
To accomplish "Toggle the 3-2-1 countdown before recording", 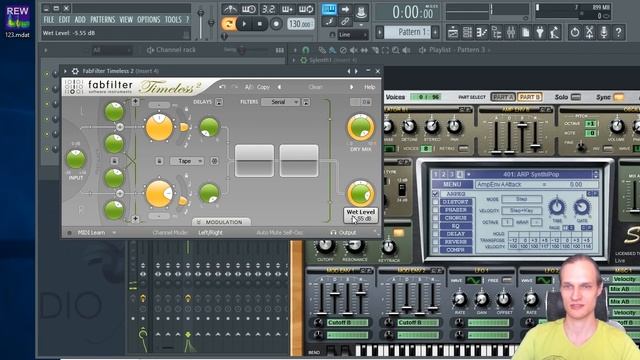I will pyautogui.click(x=268, y=9).
